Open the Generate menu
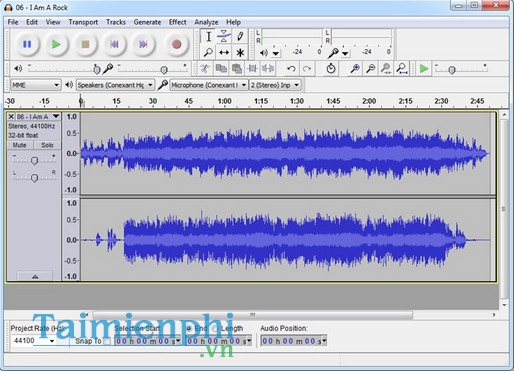Image resolution: width=514 pixels, height=371 pixels. pos(147,22)
